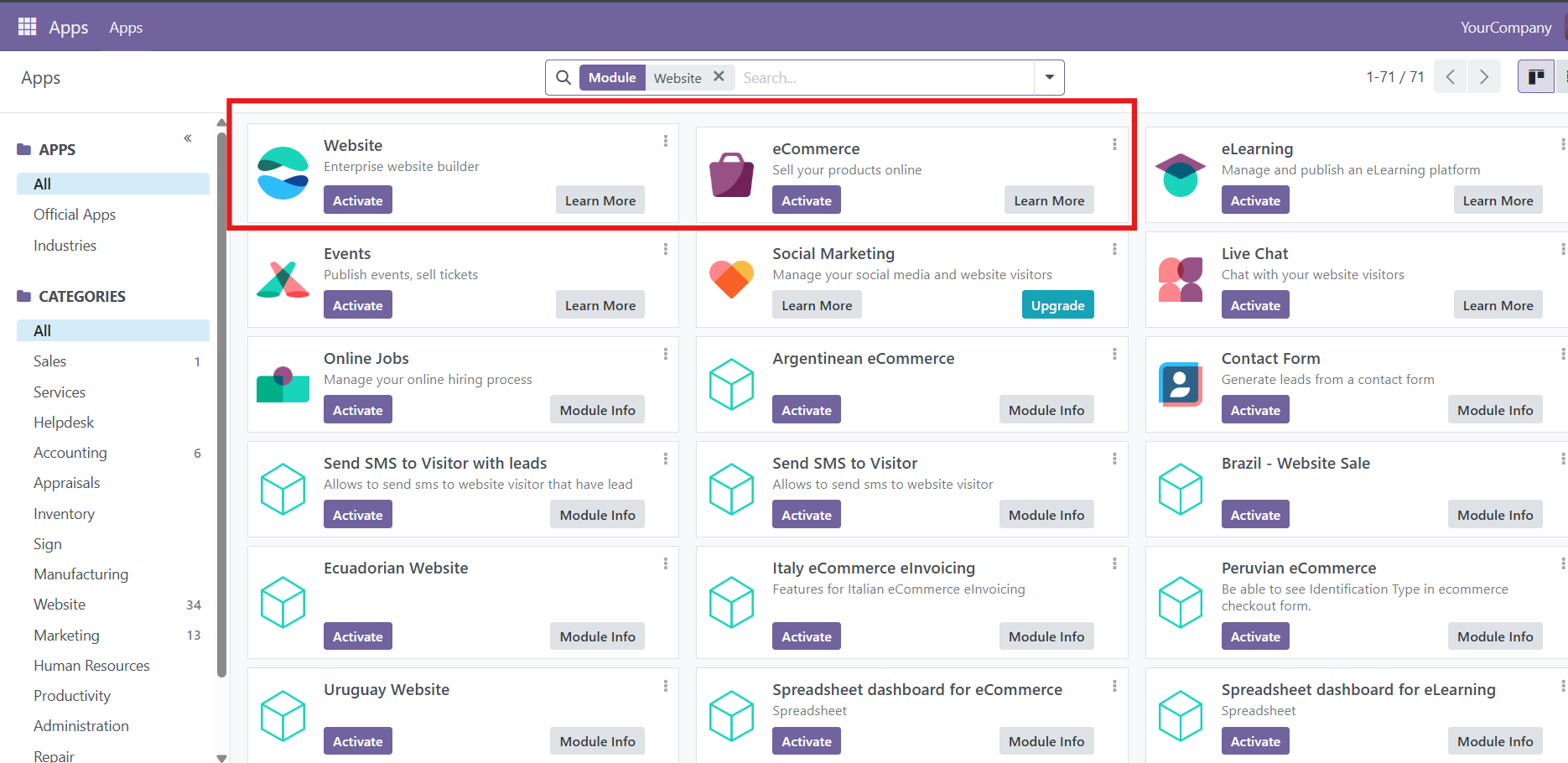
Task: Remove the Website module filter
Action: point(719,76)
